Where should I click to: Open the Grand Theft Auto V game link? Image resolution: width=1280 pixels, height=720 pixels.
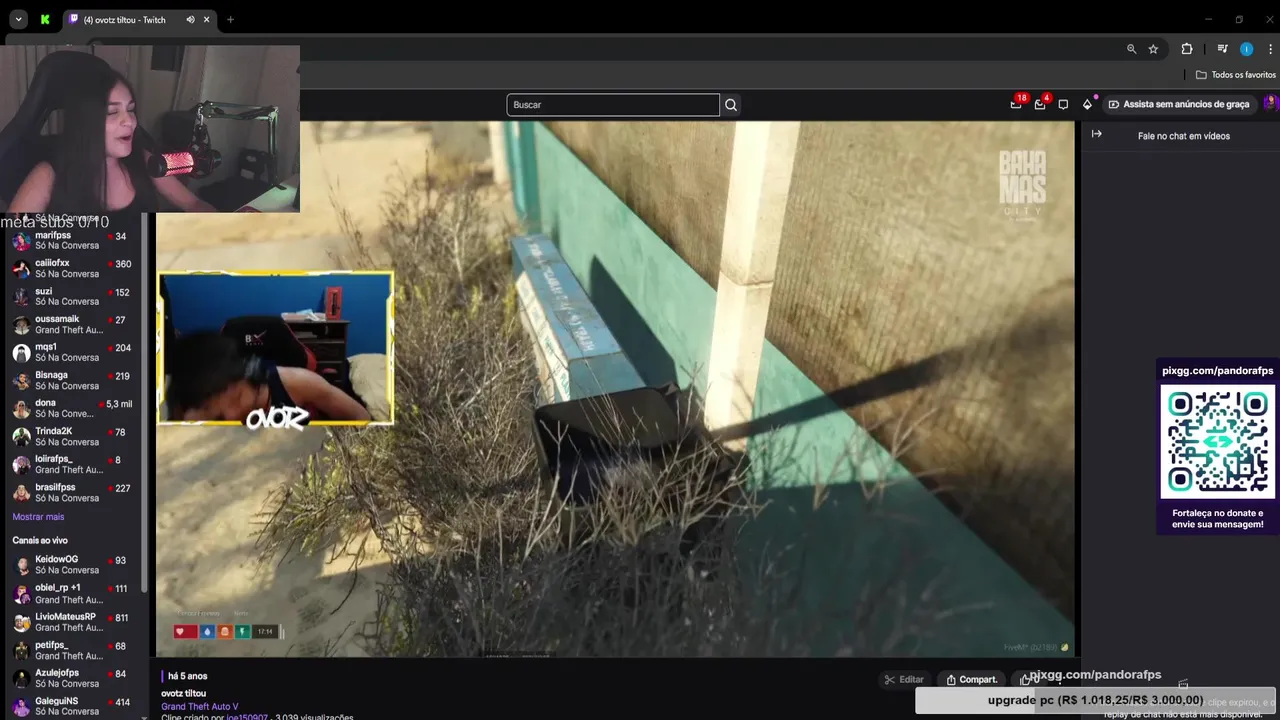tap(199, 706)
